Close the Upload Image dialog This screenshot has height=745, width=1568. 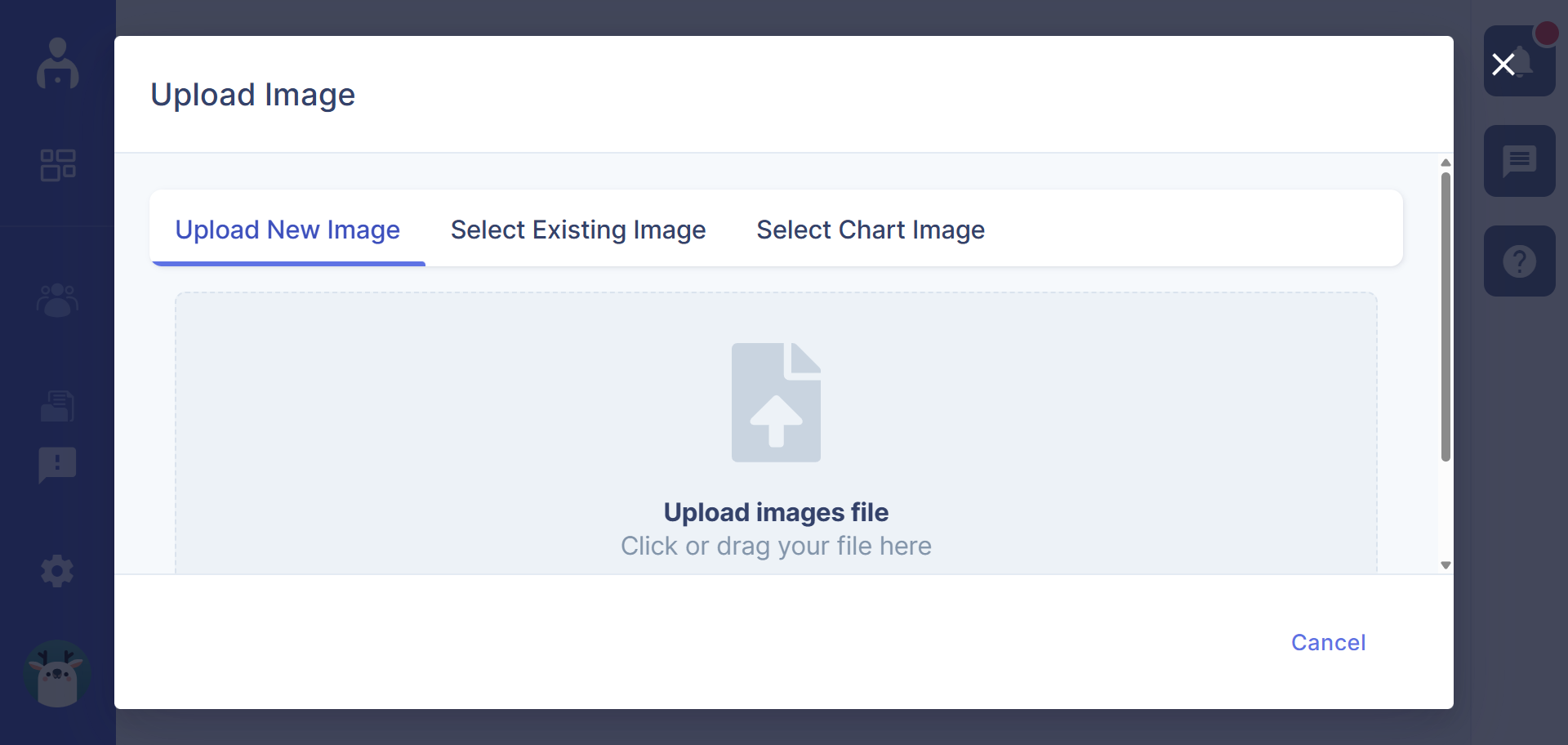(x=1505, y=65)
